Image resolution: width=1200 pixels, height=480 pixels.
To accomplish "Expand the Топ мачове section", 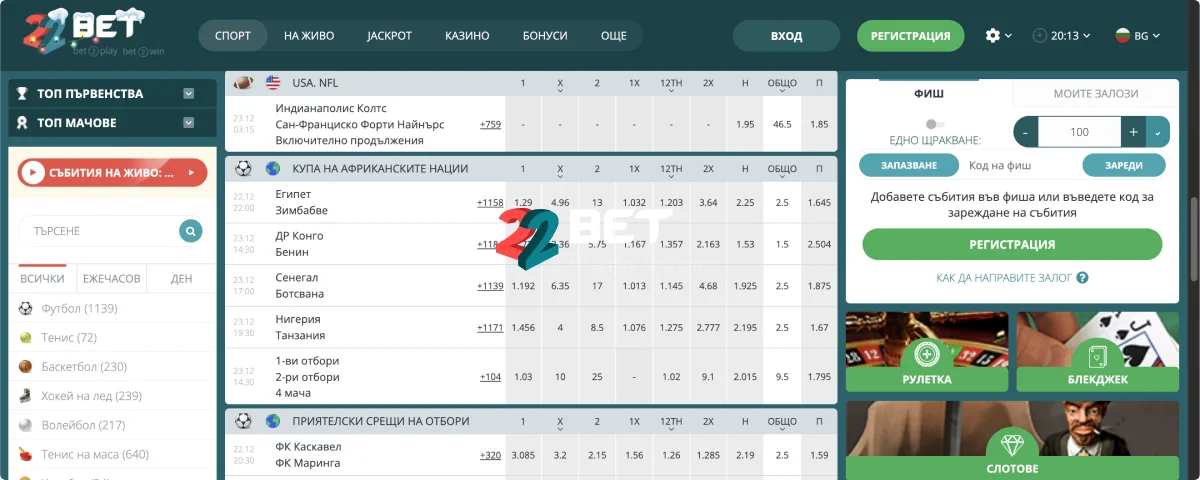I will (189, 123).
